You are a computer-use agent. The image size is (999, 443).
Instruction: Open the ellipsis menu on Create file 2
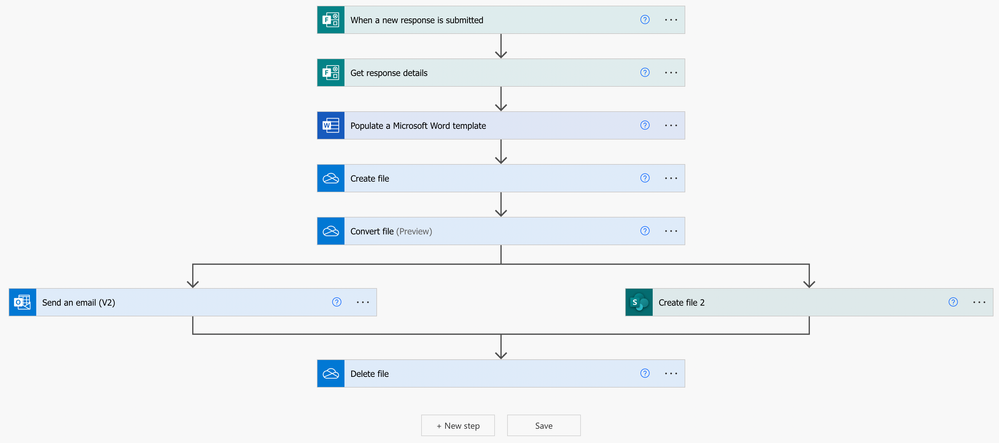[979, 302]
